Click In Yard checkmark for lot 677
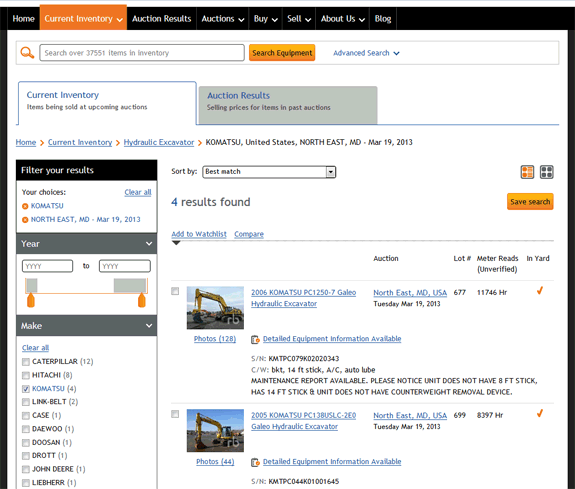 tap(540, 291)
